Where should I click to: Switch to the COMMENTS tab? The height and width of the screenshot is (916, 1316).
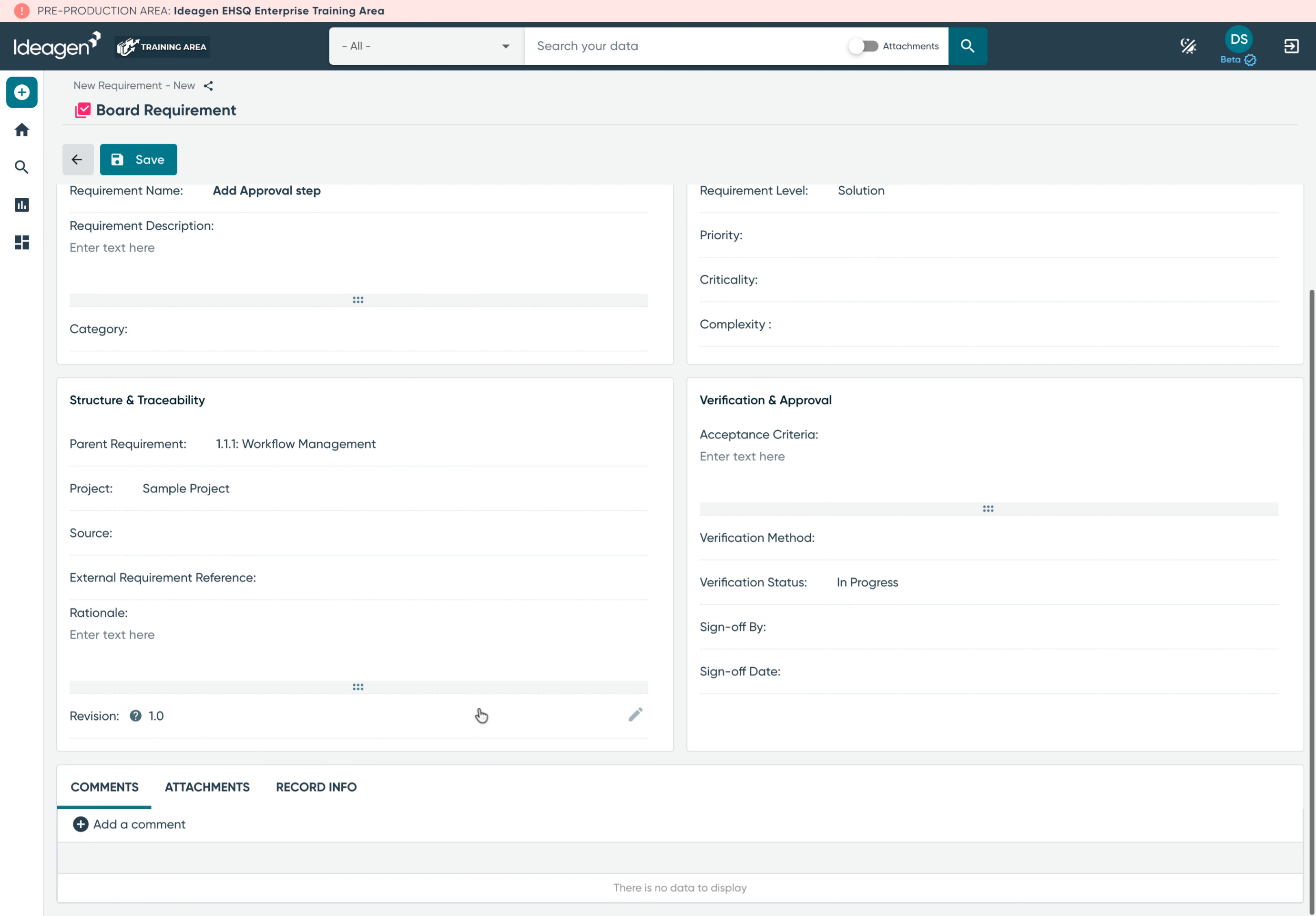coord(104,788)
